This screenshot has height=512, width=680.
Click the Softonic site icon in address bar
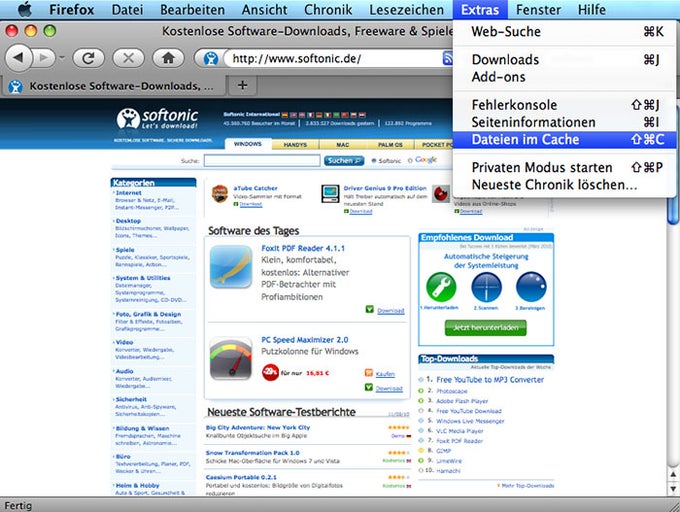coord(210,58)
